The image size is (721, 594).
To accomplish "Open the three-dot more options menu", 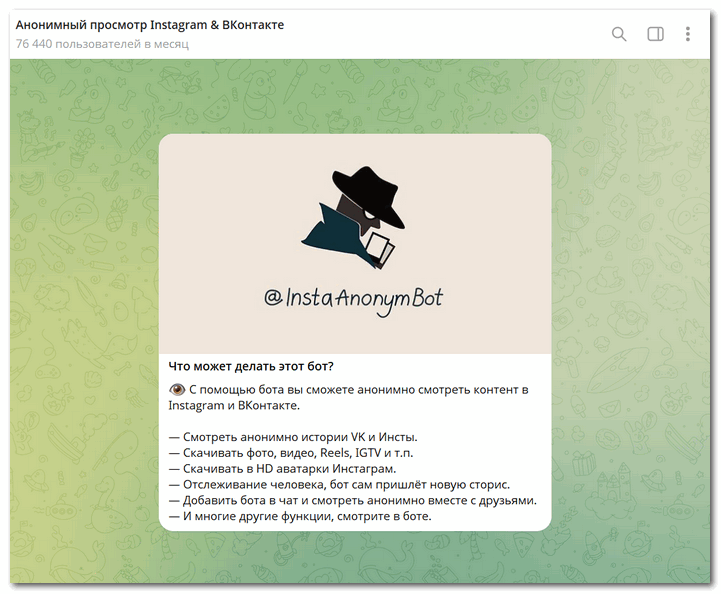I will pos(687,34).
